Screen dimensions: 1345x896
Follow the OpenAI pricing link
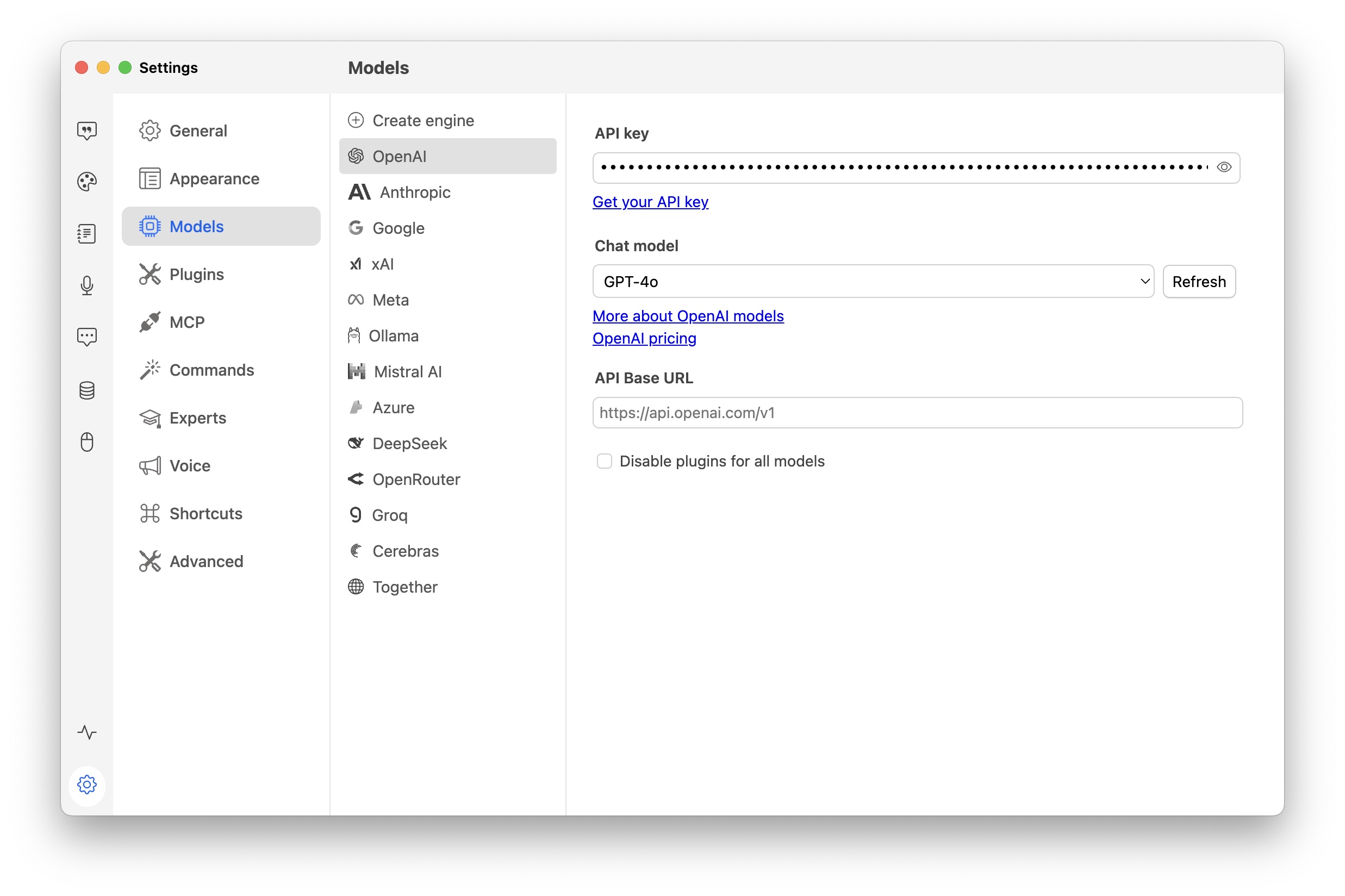point(644,338)
